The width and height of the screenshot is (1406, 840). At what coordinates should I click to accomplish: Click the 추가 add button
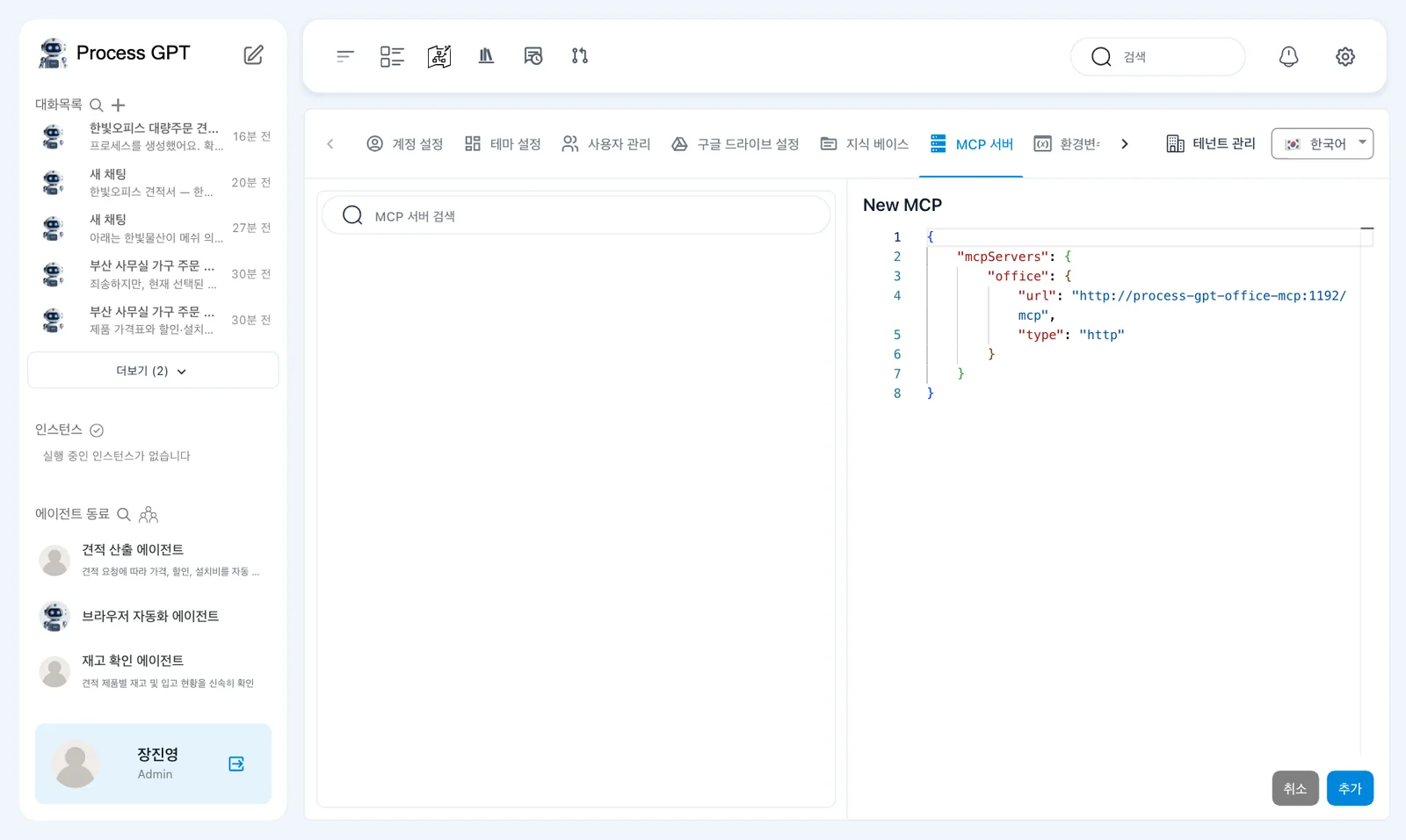click(1350, 788)
